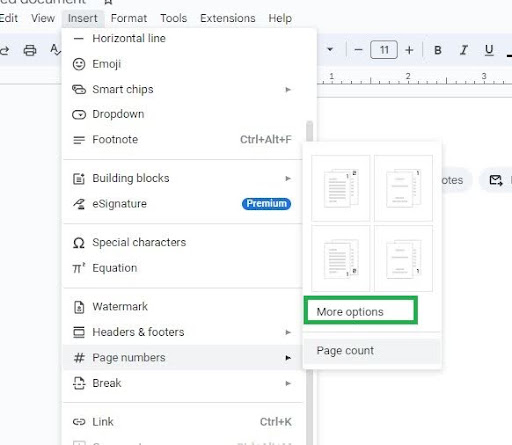Choose header page numbers skipping first page thumbnail
Viewport: 512px width, 445px height.
(403, 188)
